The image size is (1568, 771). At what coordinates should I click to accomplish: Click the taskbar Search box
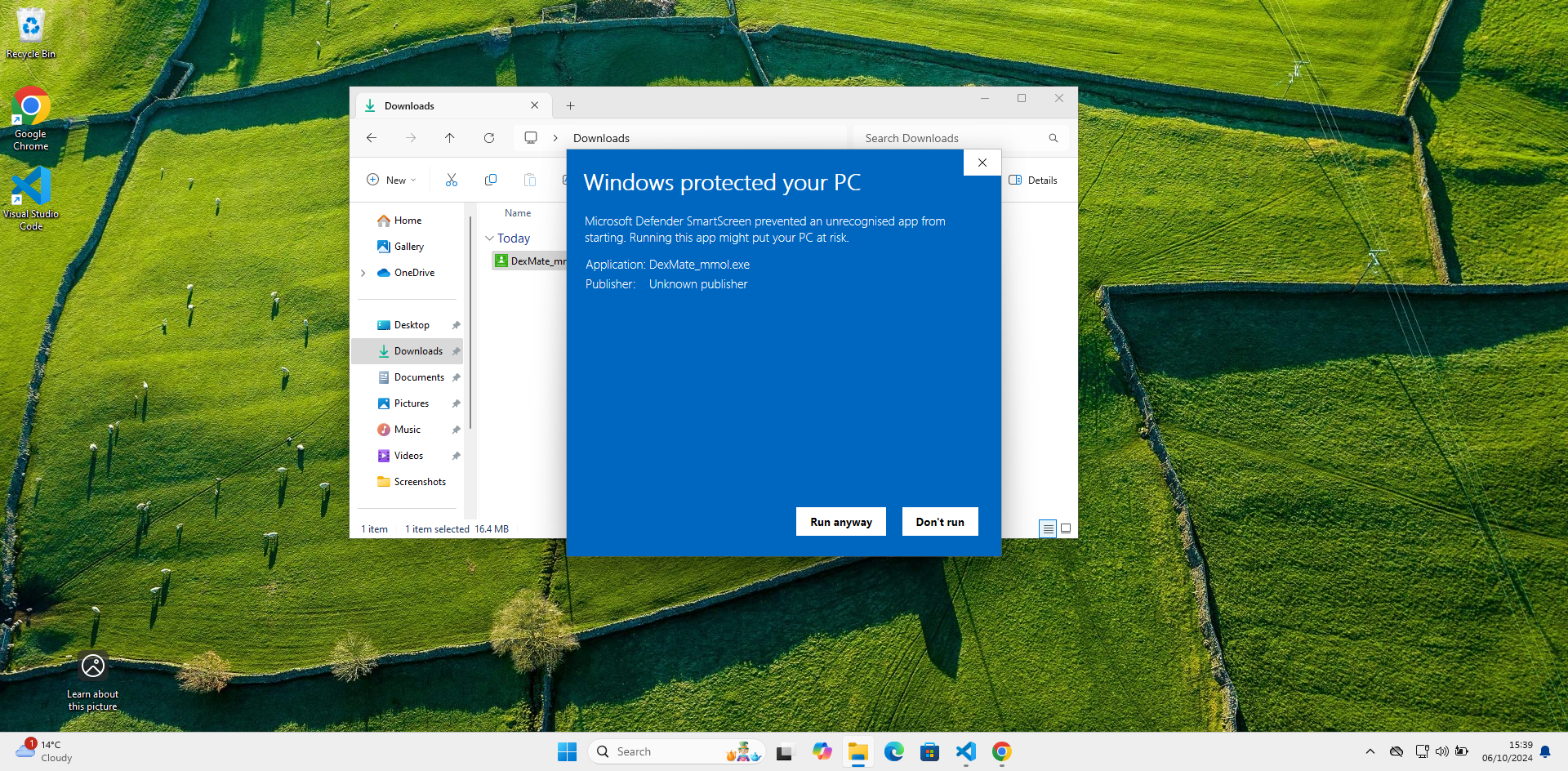pyautogui.click(x=676, y=751)
